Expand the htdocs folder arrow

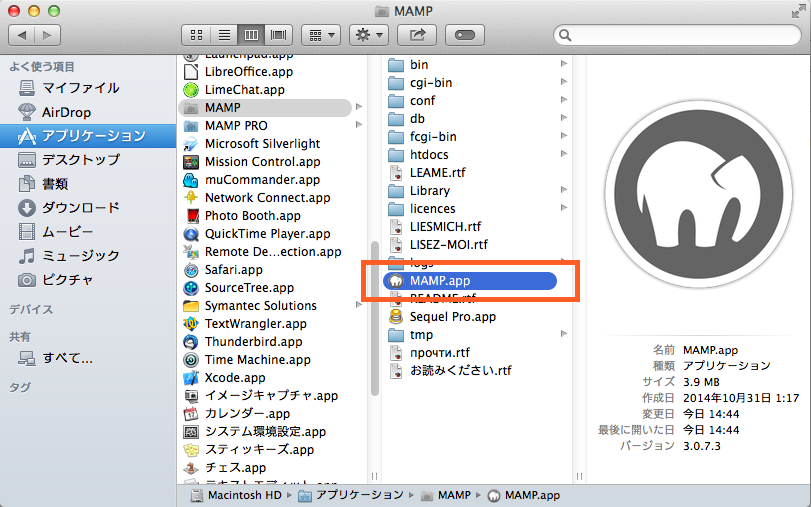(564, 154)
